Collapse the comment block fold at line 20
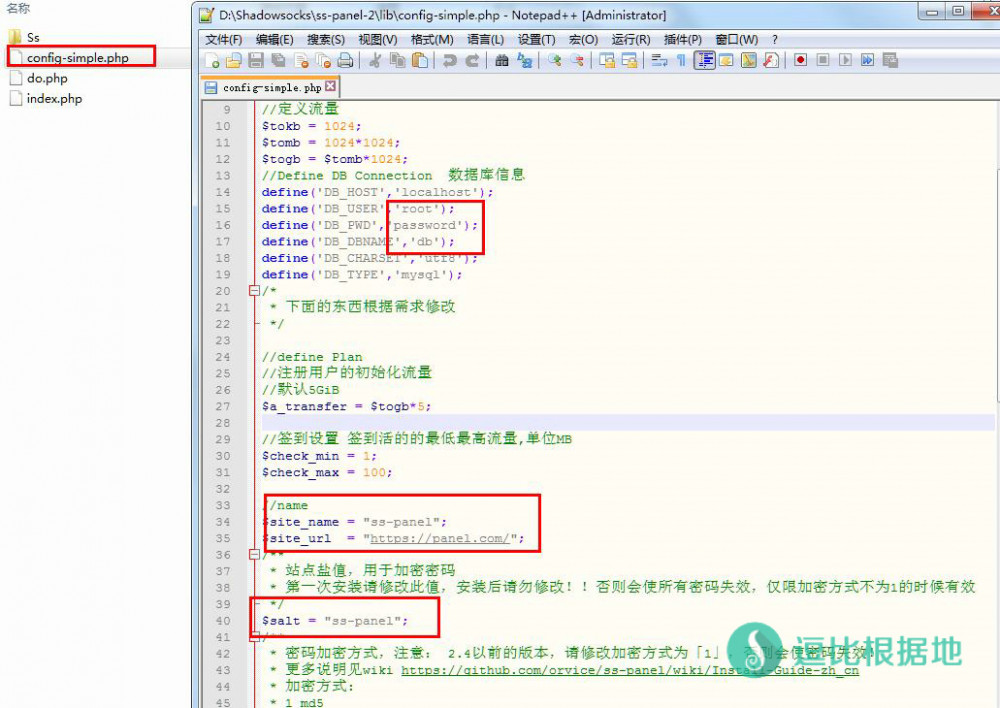The width and height of the screenshot is (1000, 708). tap(254, 291)
